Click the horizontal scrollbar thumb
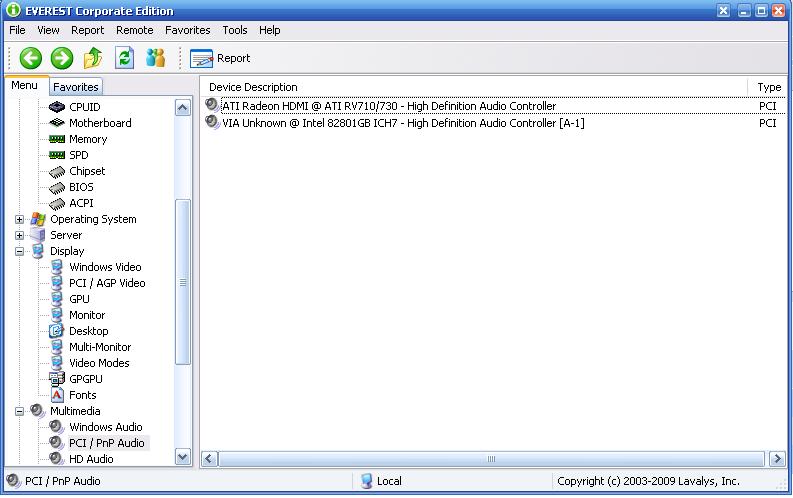 pyautogui.click(x=491, y=459)
